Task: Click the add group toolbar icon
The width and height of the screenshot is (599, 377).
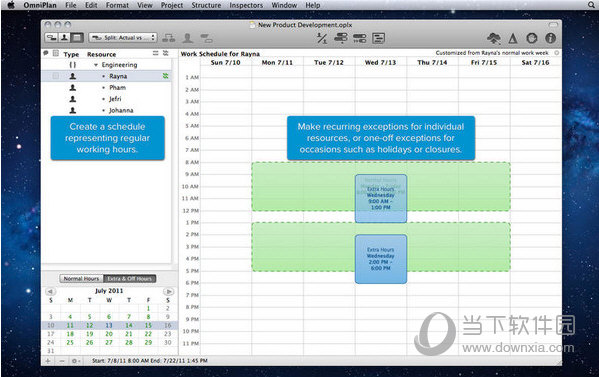Action: tap(168, 38)
